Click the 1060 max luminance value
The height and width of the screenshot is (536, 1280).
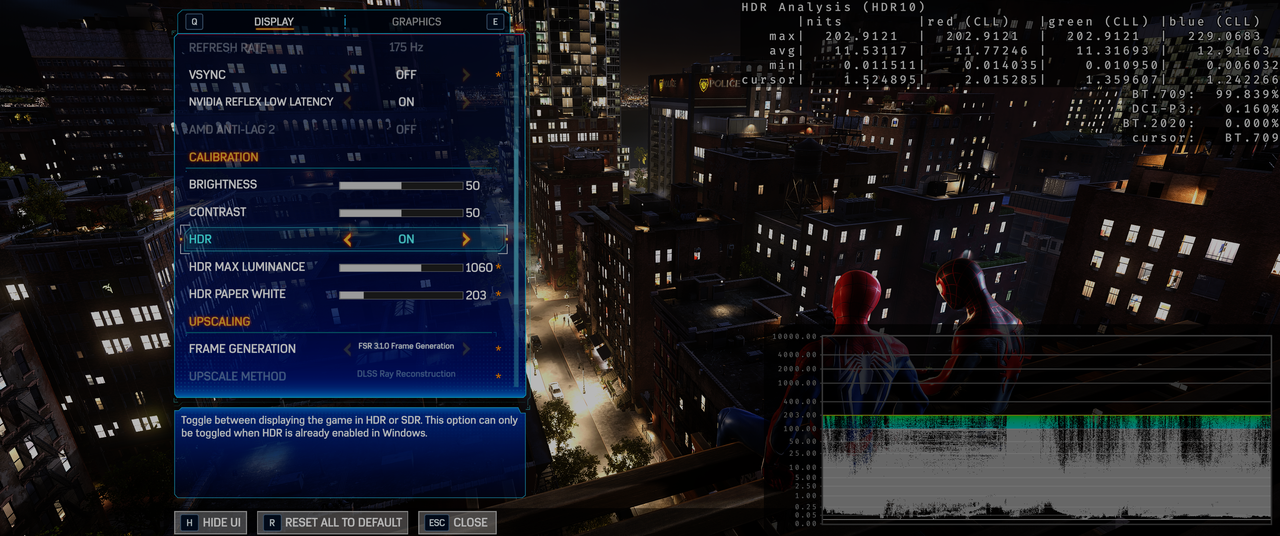tap(479, 268)
